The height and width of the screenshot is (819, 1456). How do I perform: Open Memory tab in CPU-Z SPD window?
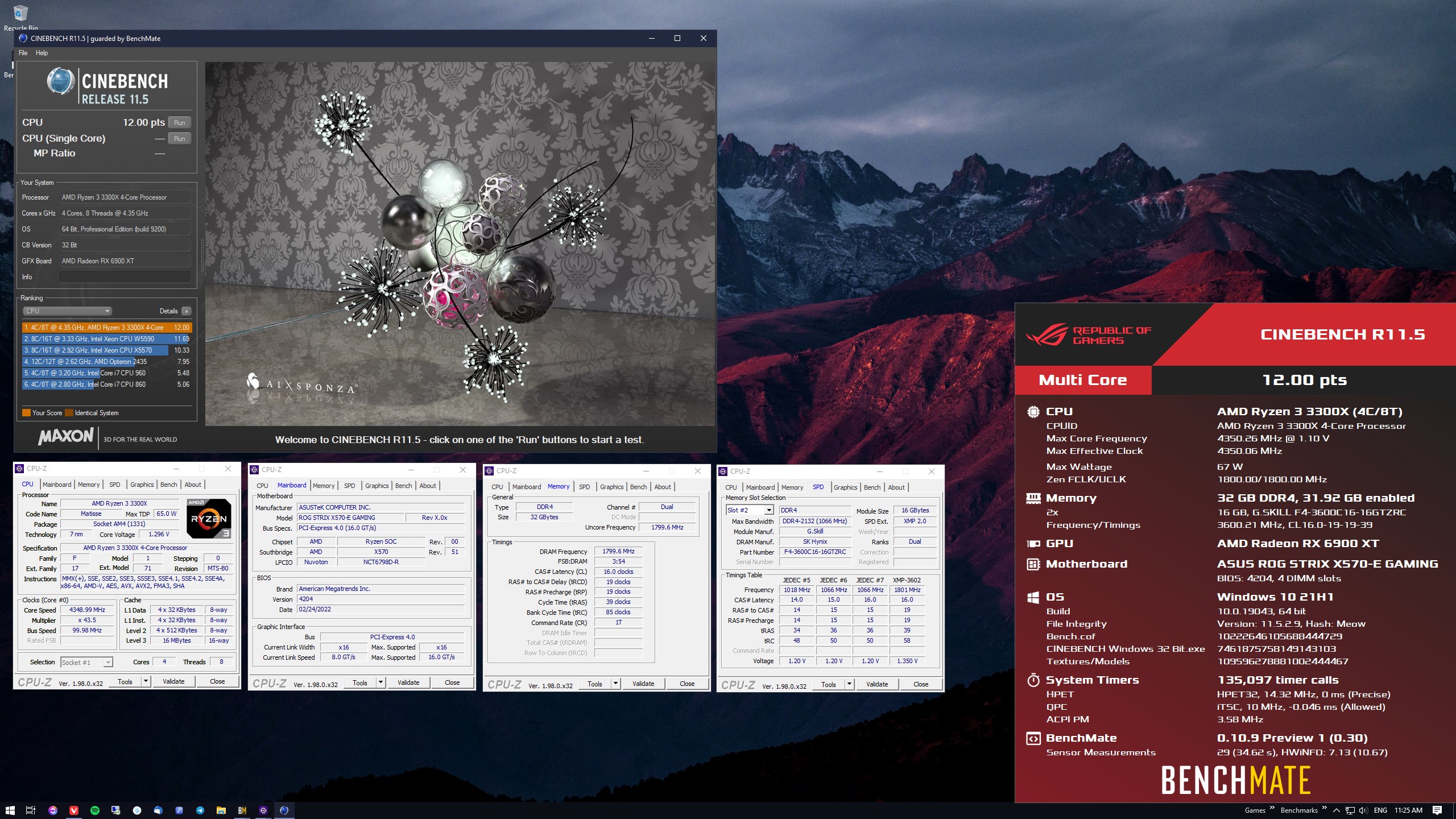(792, 487)
